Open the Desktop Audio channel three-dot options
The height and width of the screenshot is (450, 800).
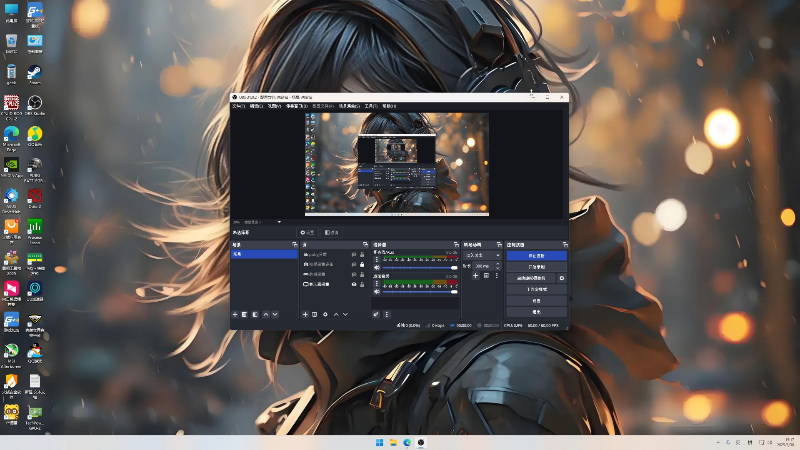click(x=377, y=284)
